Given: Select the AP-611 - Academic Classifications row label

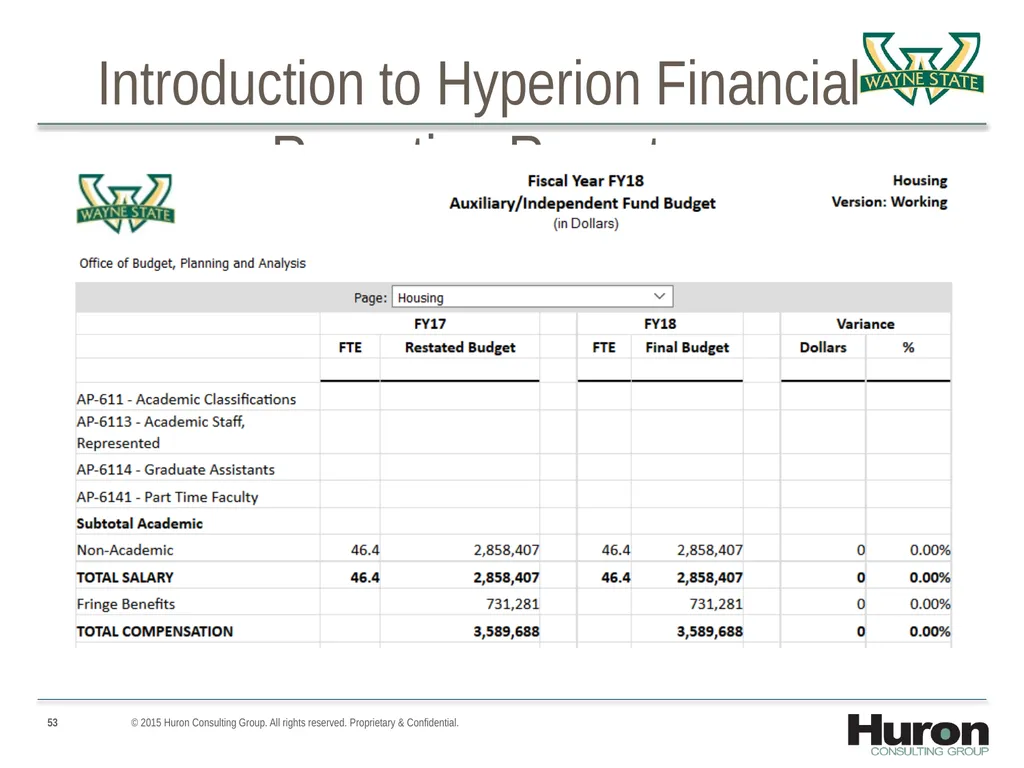Looking at the screenshot, I should [x=186, y=399].
